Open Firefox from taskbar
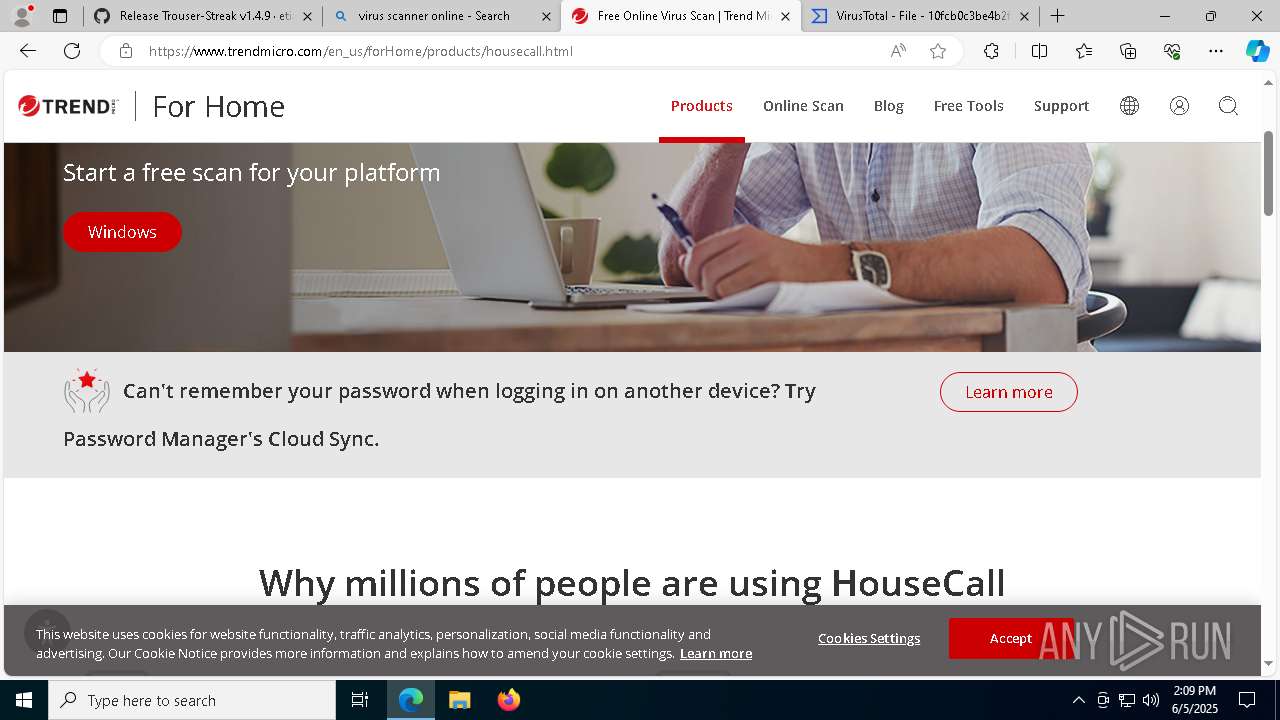 coord(508,700)
